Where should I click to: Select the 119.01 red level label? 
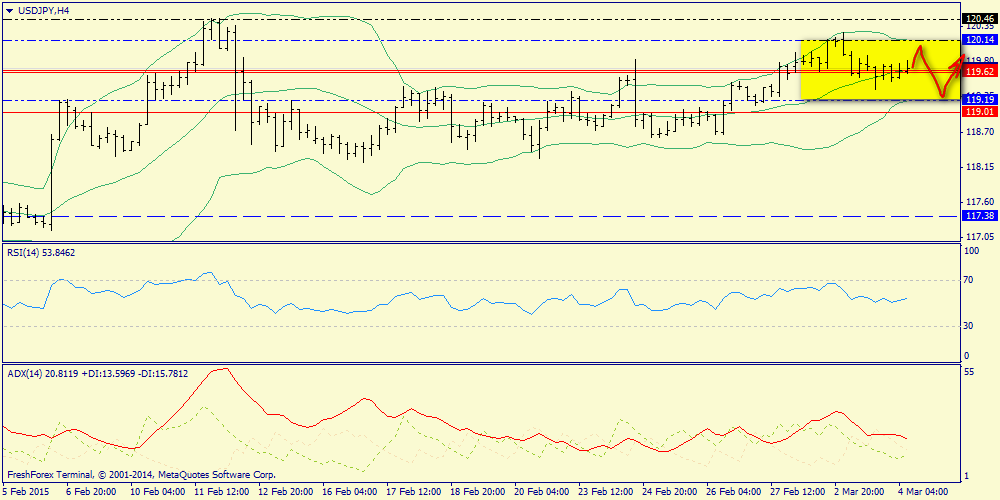coord(978,111)
